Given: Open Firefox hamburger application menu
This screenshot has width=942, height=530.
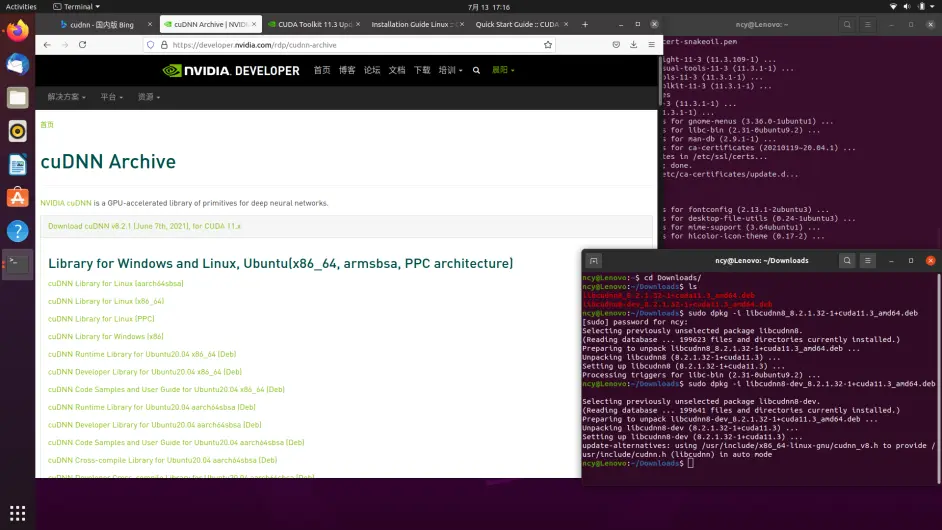Looking at the screenshot, I should click(651, 44).
